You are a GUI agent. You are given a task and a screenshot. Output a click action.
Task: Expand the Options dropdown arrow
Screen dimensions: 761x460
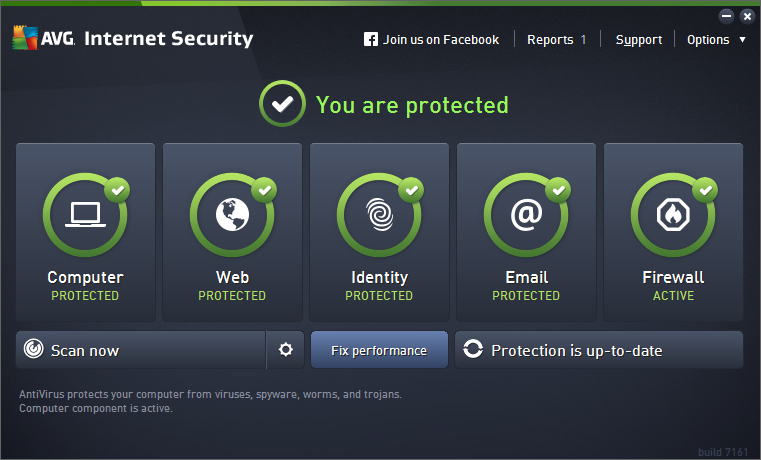tap(742, 40)
